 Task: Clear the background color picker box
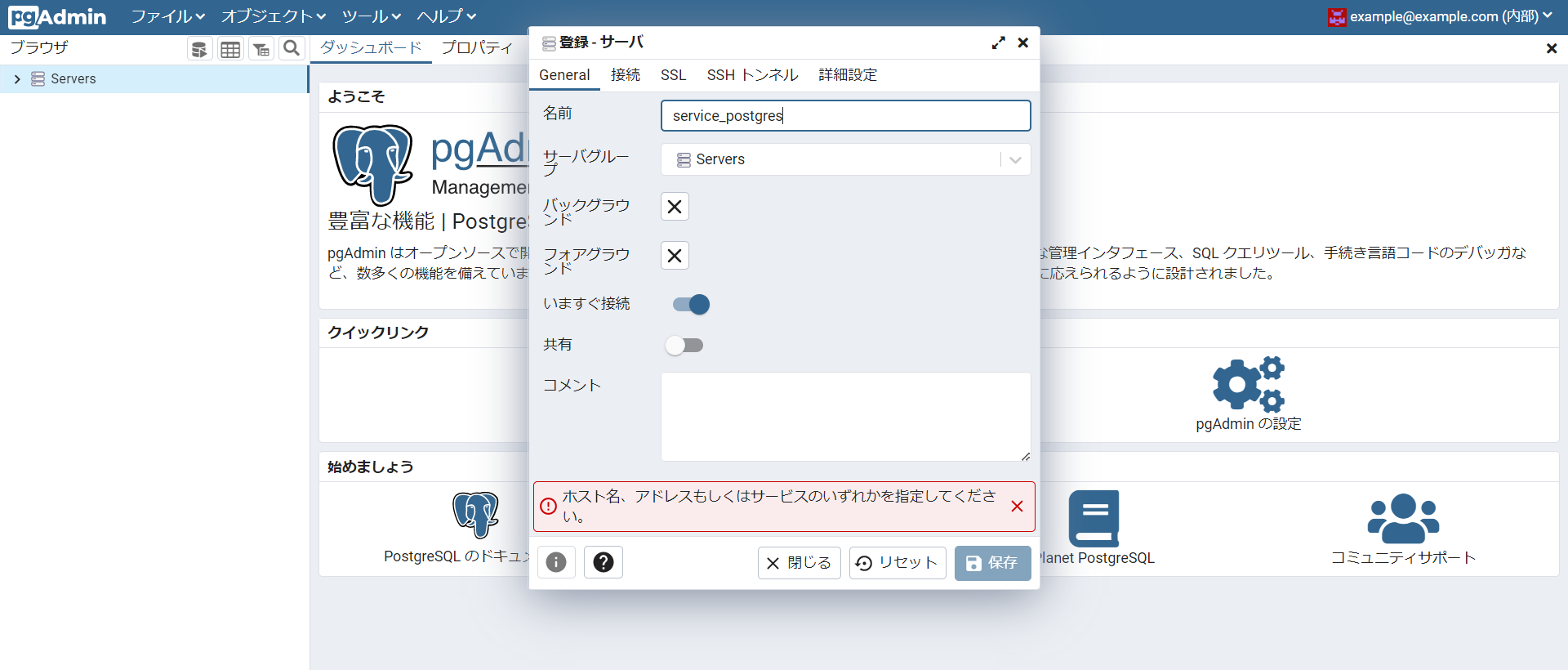point(675,207)
